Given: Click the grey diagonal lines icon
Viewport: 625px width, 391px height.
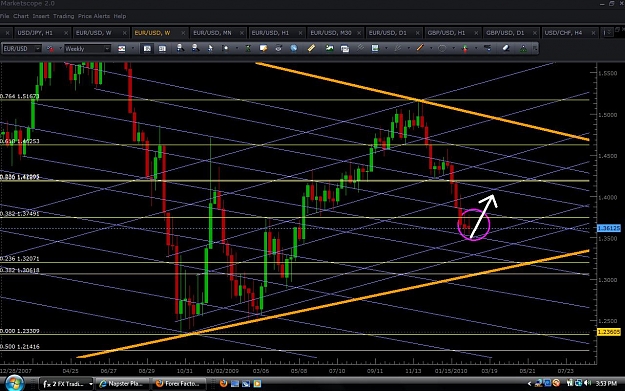Looking at the screenshot, I should [360, 48].
